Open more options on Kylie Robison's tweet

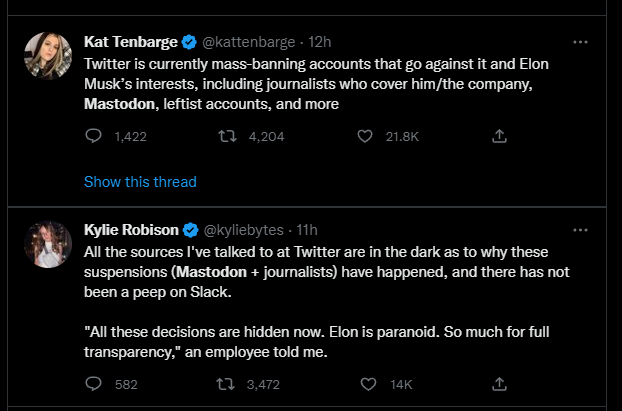(x=580, y=229)
